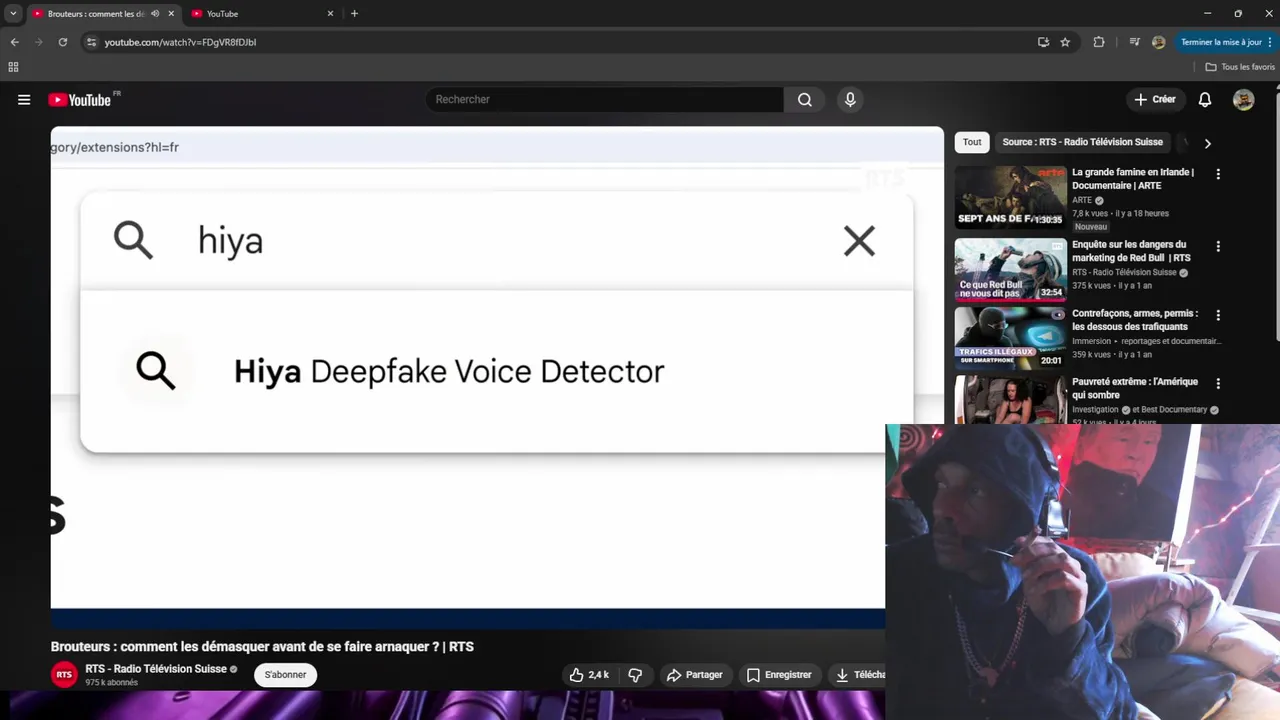The width and height of the screenshot is (1280, 720).
Task: Click the Enregistrer save button
Action: [779, 675]
